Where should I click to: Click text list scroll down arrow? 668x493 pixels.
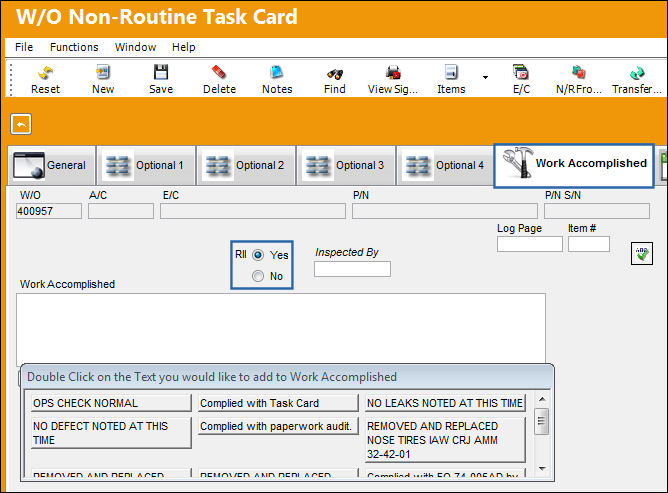(542, 469)
